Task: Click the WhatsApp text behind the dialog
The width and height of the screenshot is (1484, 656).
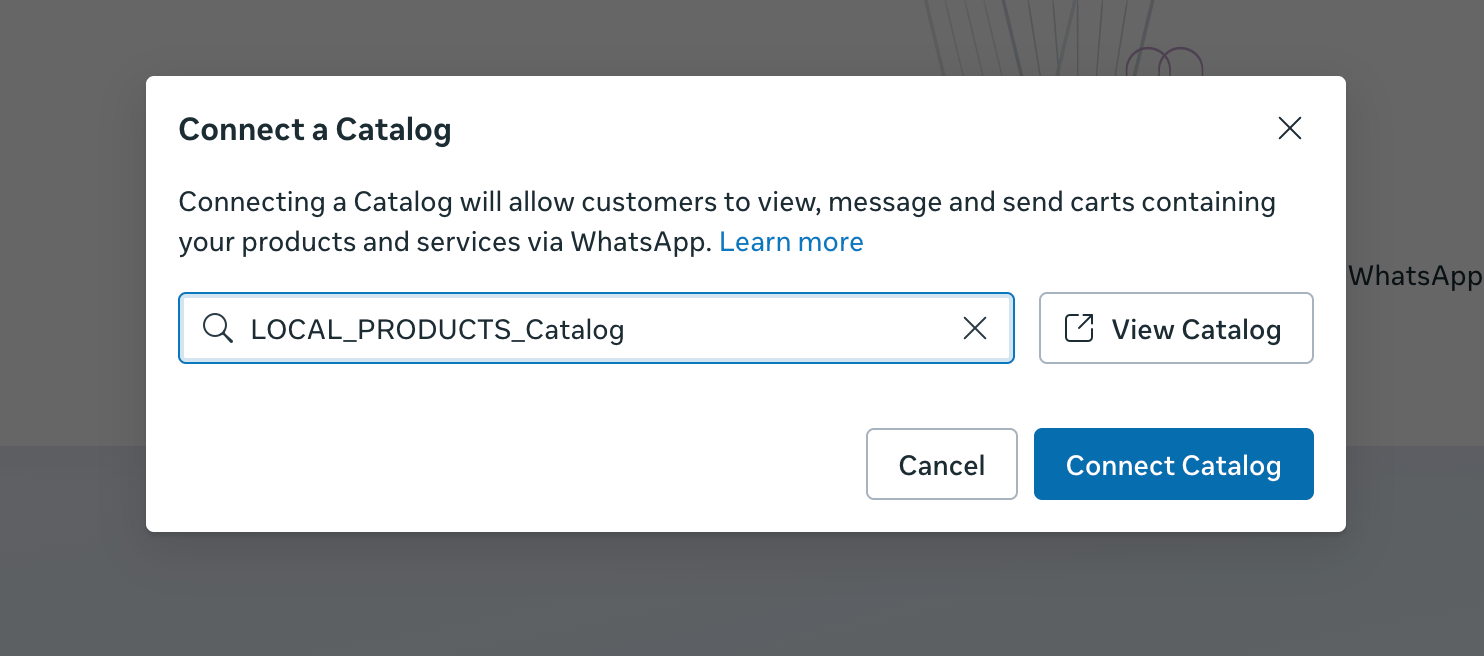Action: coord(1414,276)
